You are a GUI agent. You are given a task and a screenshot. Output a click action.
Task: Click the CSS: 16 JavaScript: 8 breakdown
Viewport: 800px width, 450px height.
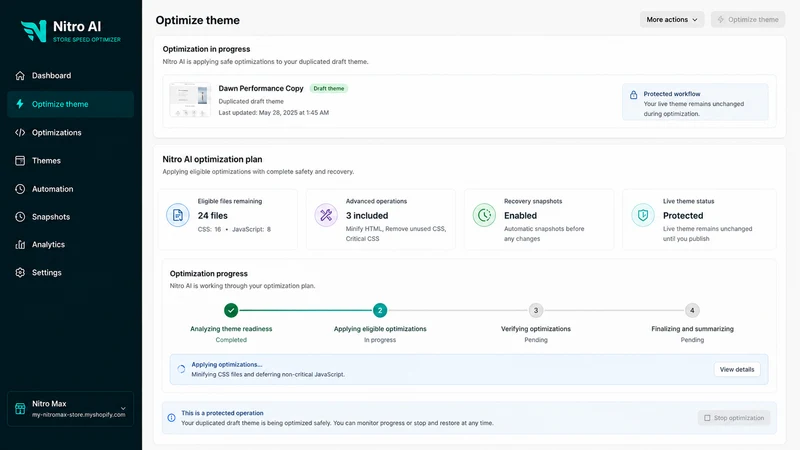click(x=234, y=230)
